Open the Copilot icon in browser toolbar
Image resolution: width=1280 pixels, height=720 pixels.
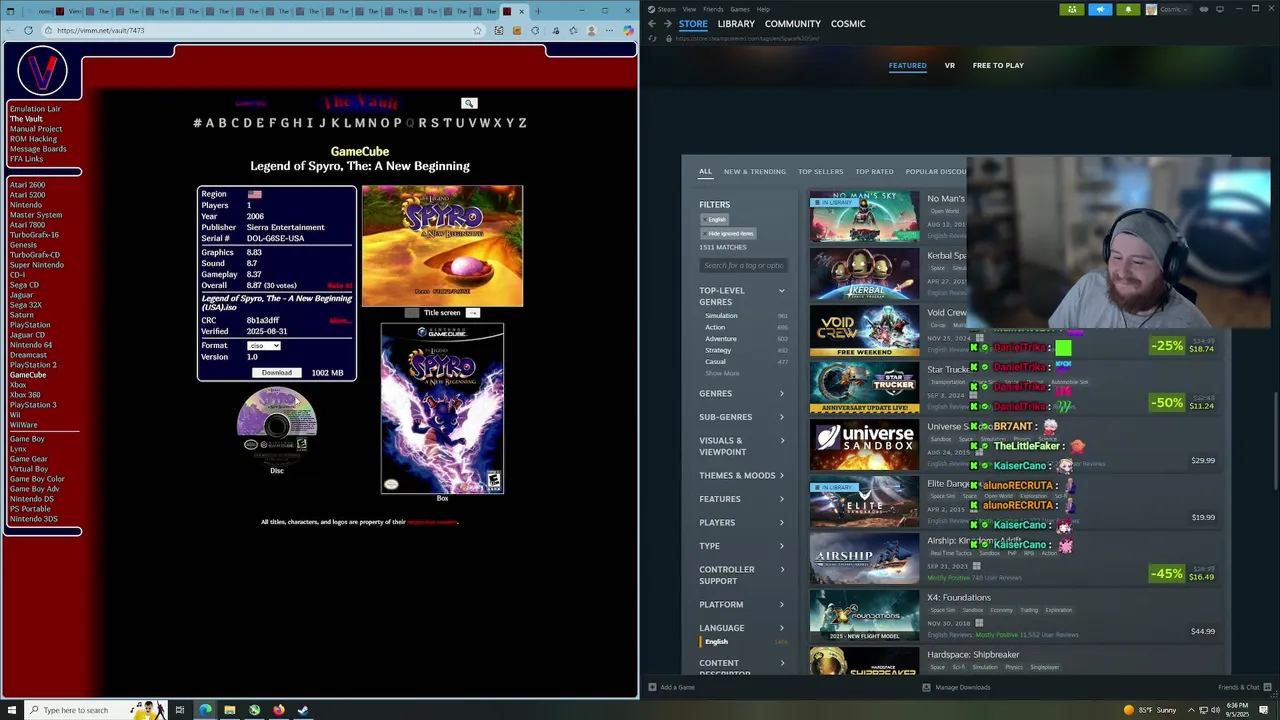[628, 30]
